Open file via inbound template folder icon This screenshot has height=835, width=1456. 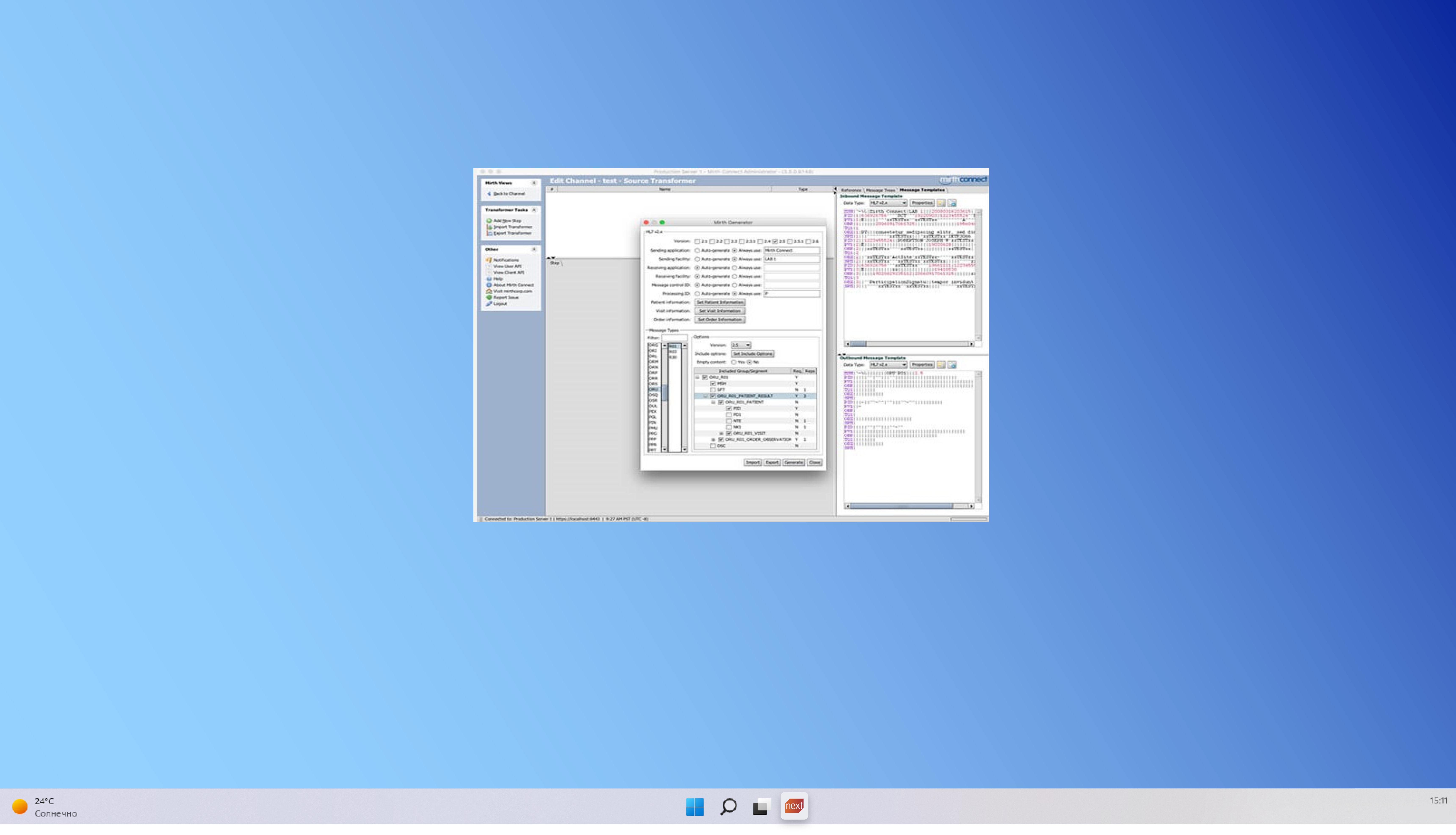click(x=941, y=203)
